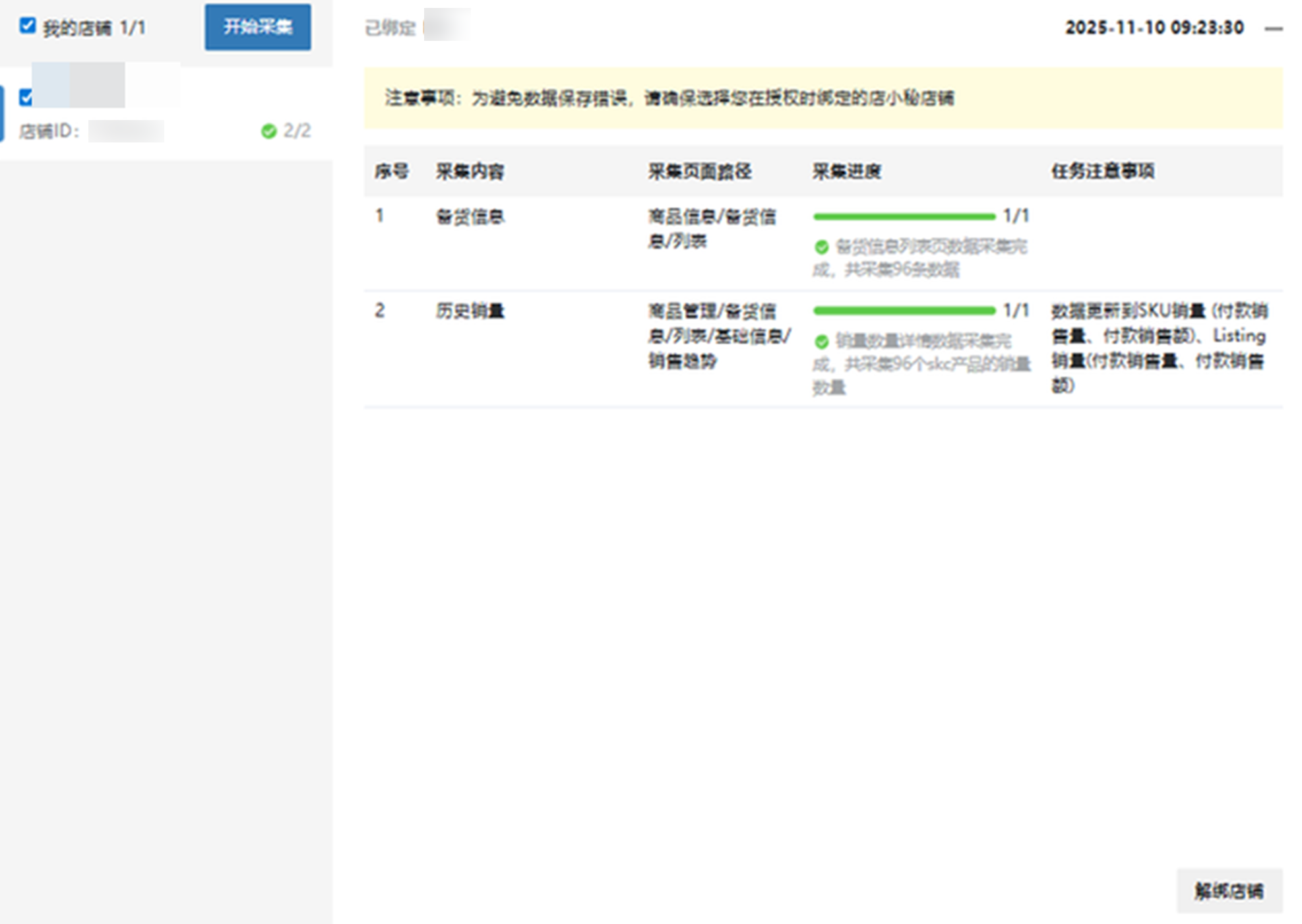Click green check icon in 备货信息 status
Image resolution: width=1302 pixels, height=924 pixels.
pyautogui.click(x=821, y=247)
